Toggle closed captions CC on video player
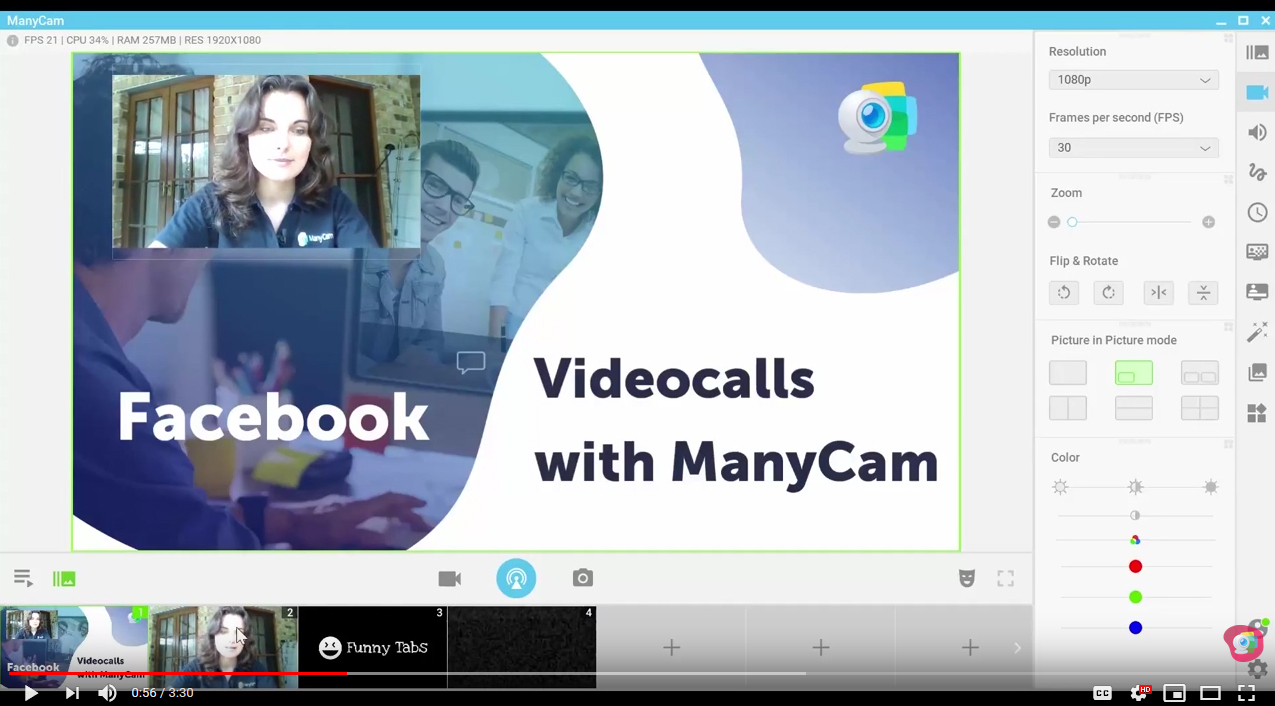 point(1102,693)
